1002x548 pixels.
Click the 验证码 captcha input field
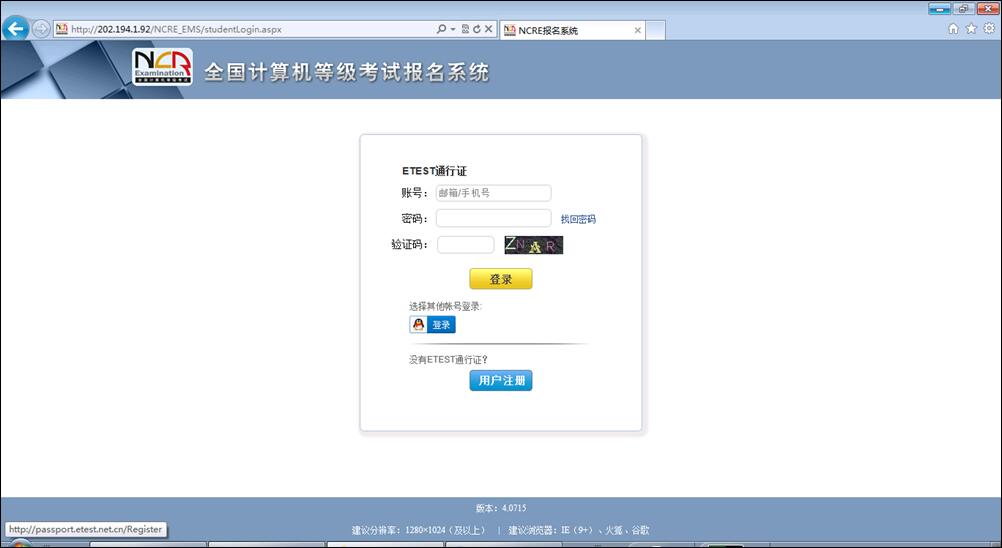pyautogui.click(x=466, y=245)
